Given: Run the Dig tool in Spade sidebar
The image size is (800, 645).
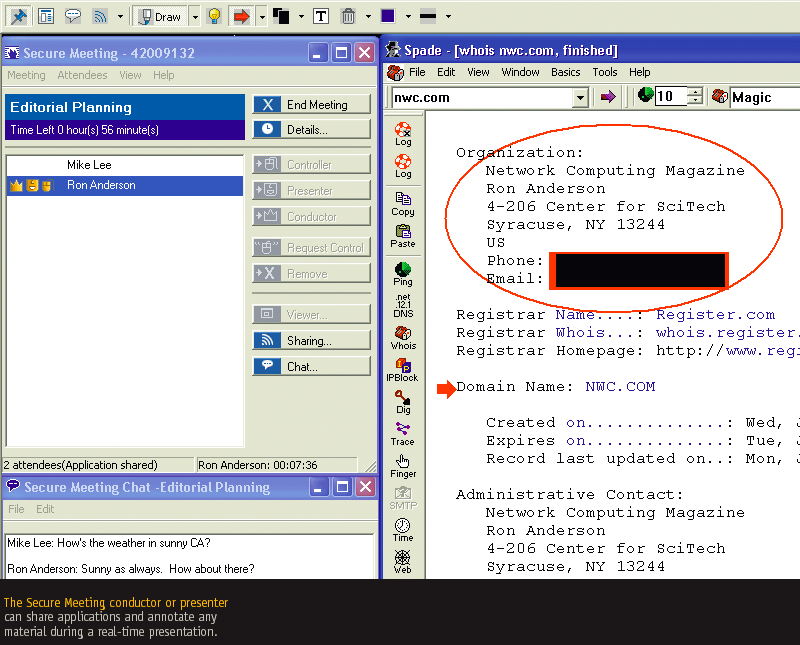Looking at the screenshot, I should point(403,403).
